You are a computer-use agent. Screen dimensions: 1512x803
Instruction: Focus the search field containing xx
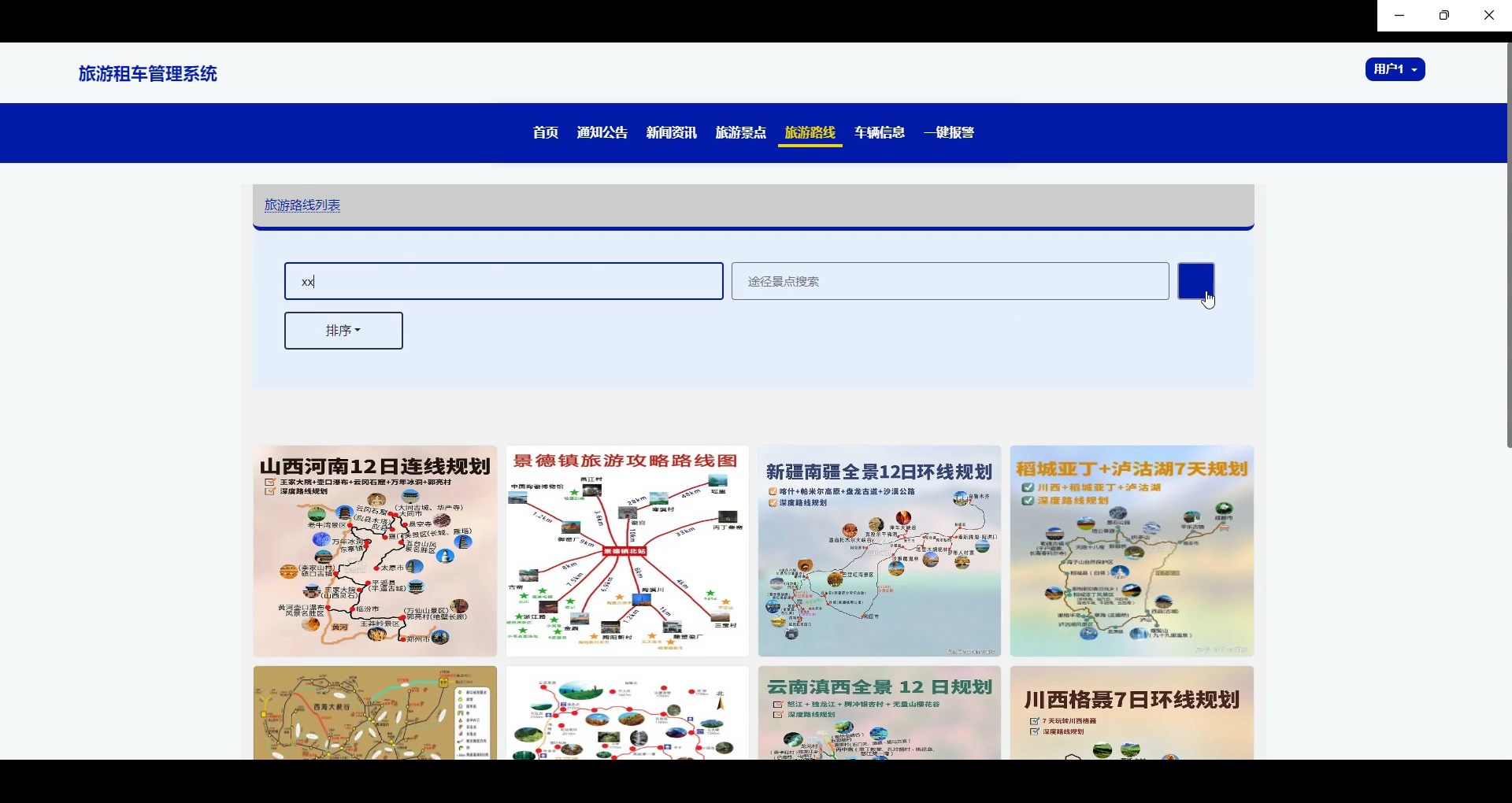pos(504,281)
